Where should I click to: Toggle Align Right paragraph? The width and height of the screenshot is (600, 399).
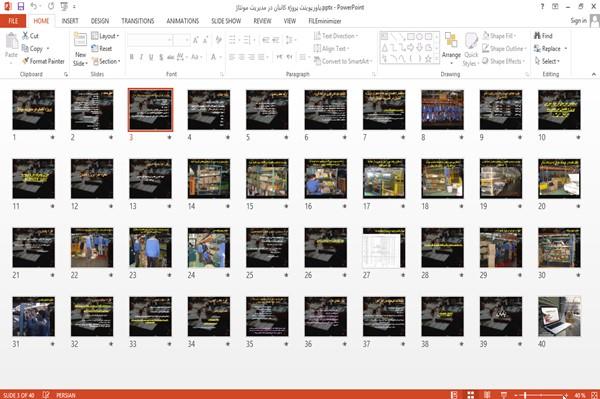pyautogui.click(x=251, y=57)
